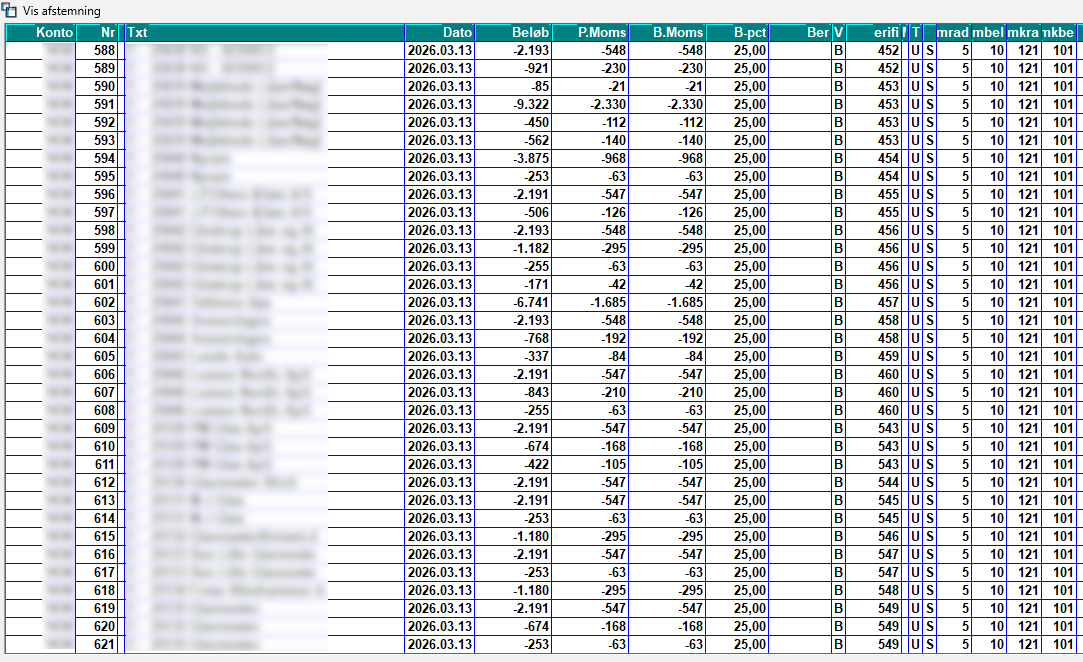
Task: Click value 457 in row 602
Action: [888, 303]
